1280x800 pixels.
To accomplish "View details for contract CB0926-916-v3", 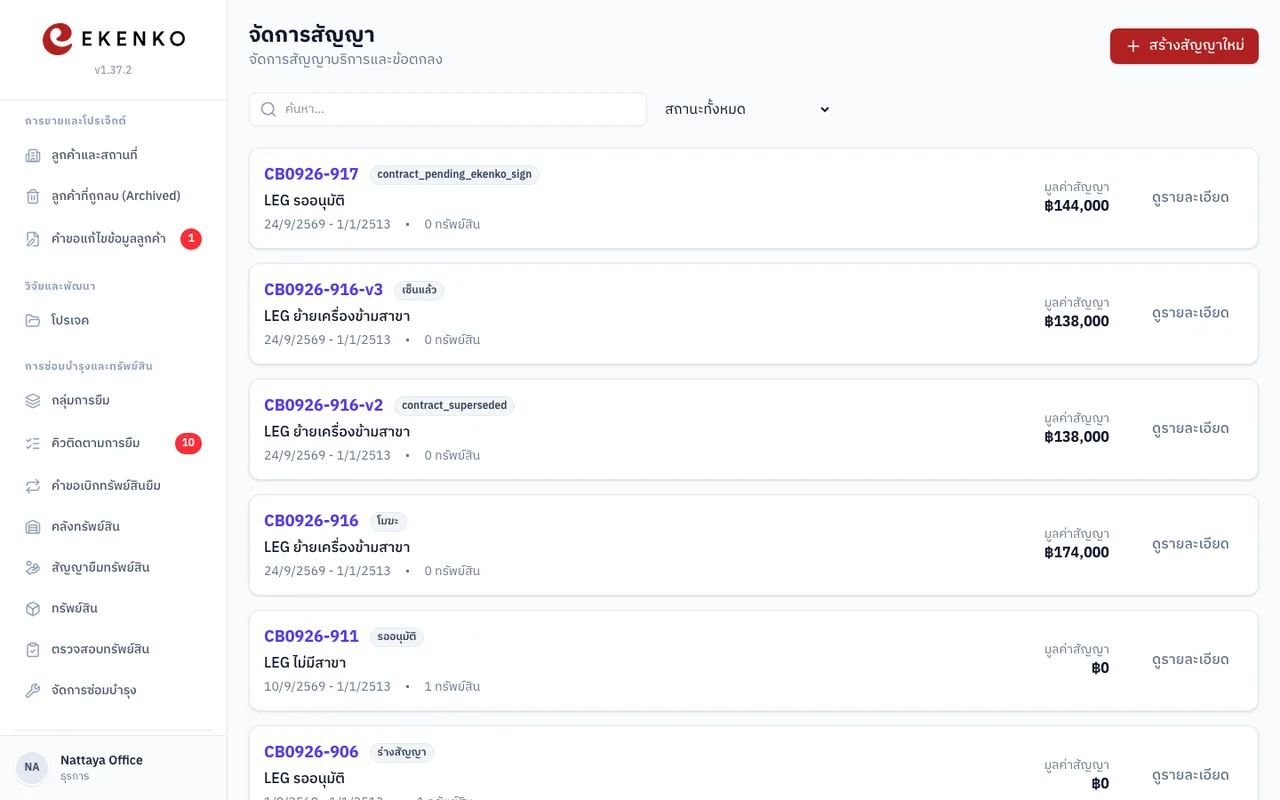I will 1190,313.
